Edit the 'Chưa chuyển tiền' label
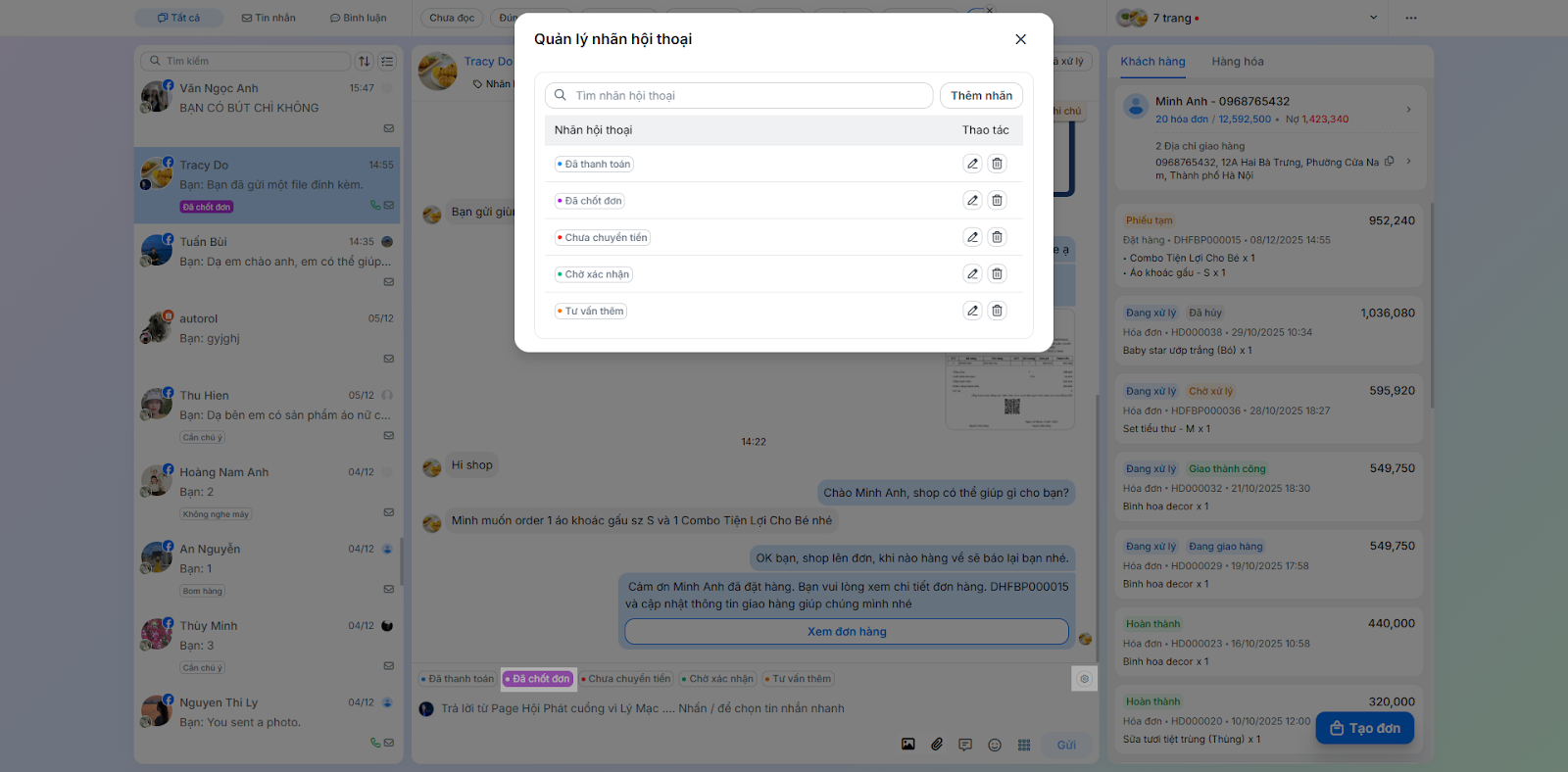The height and width of the screenshot is (772, 1568). (x=972, y=237)
